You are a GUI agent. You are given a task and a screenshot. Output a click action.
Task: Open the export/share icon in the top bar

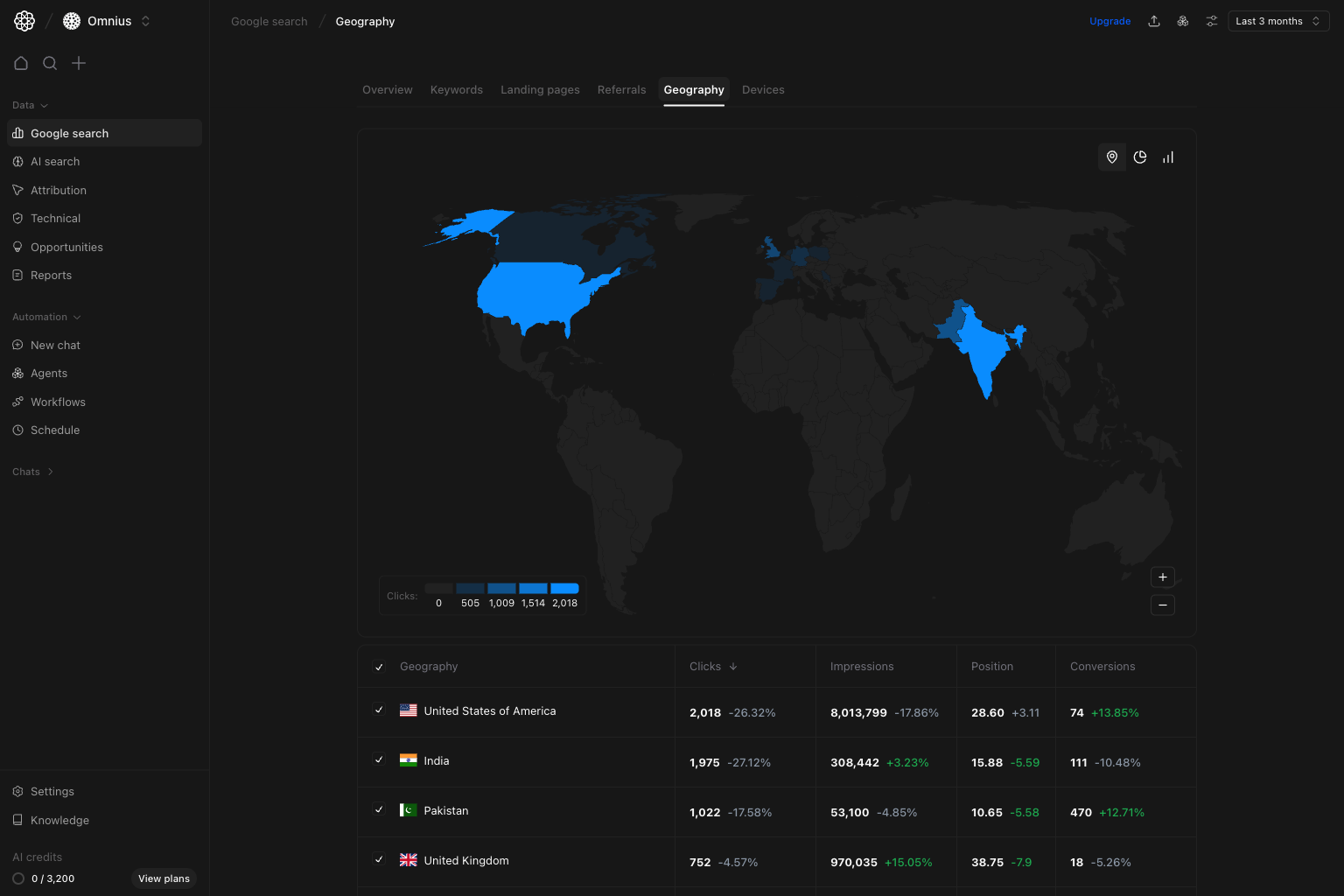pos(1154,20)
